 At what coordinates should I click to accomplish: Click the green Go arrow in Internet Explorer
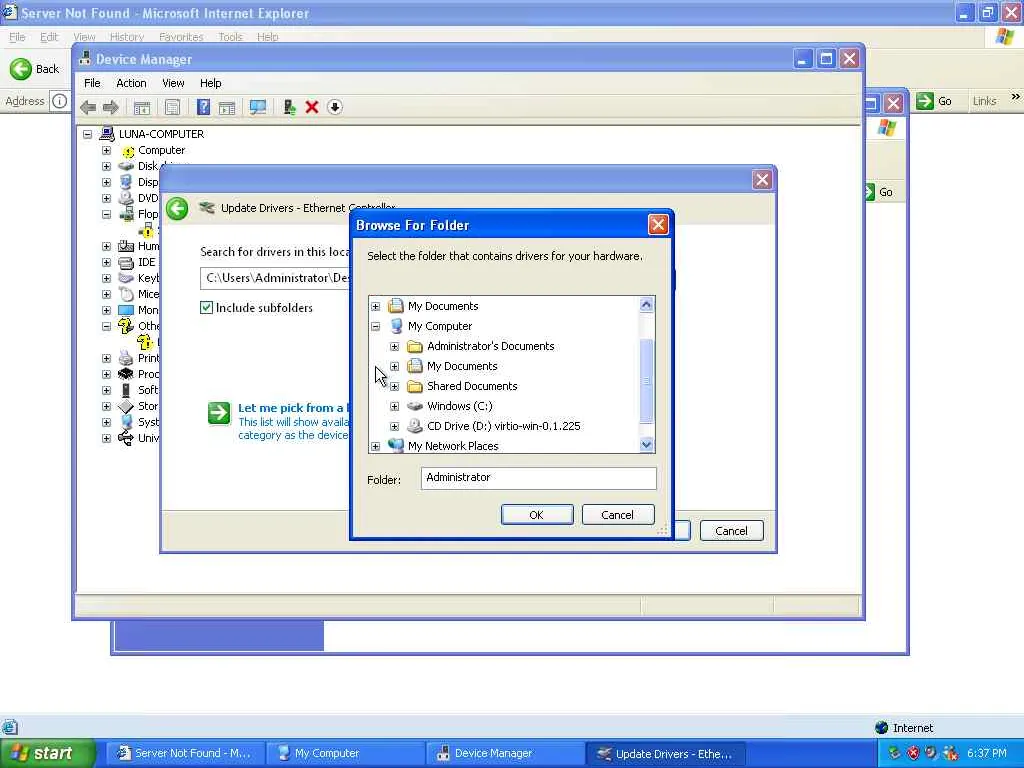click(925, 101)
